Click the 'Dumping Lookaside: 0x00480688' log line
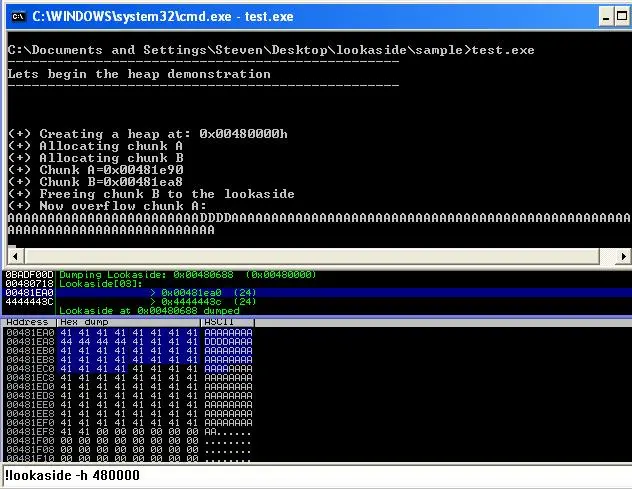Image resolution: width=632 pixels, height=489 pixels. coord(187,275)
